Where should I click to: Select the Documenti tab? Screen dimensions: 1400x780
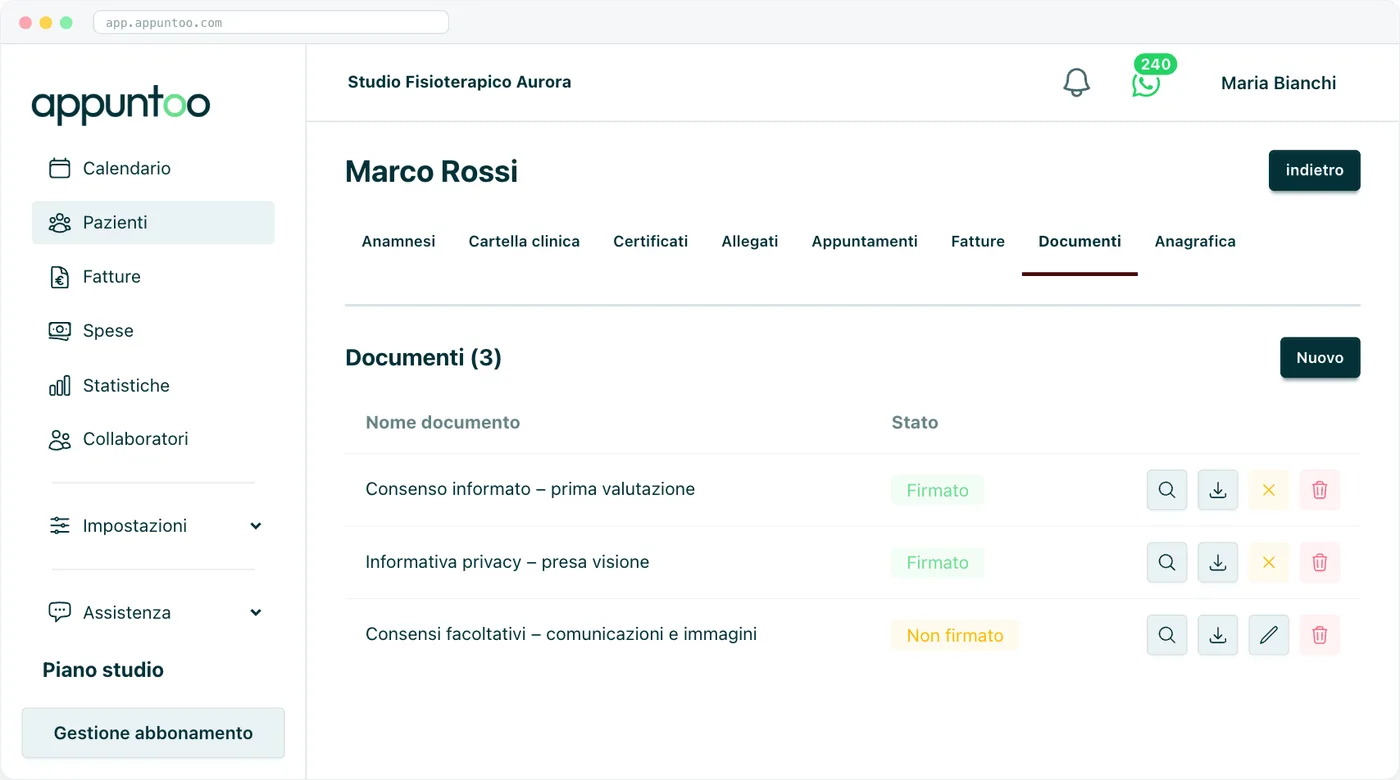[x=1080, y=241]
